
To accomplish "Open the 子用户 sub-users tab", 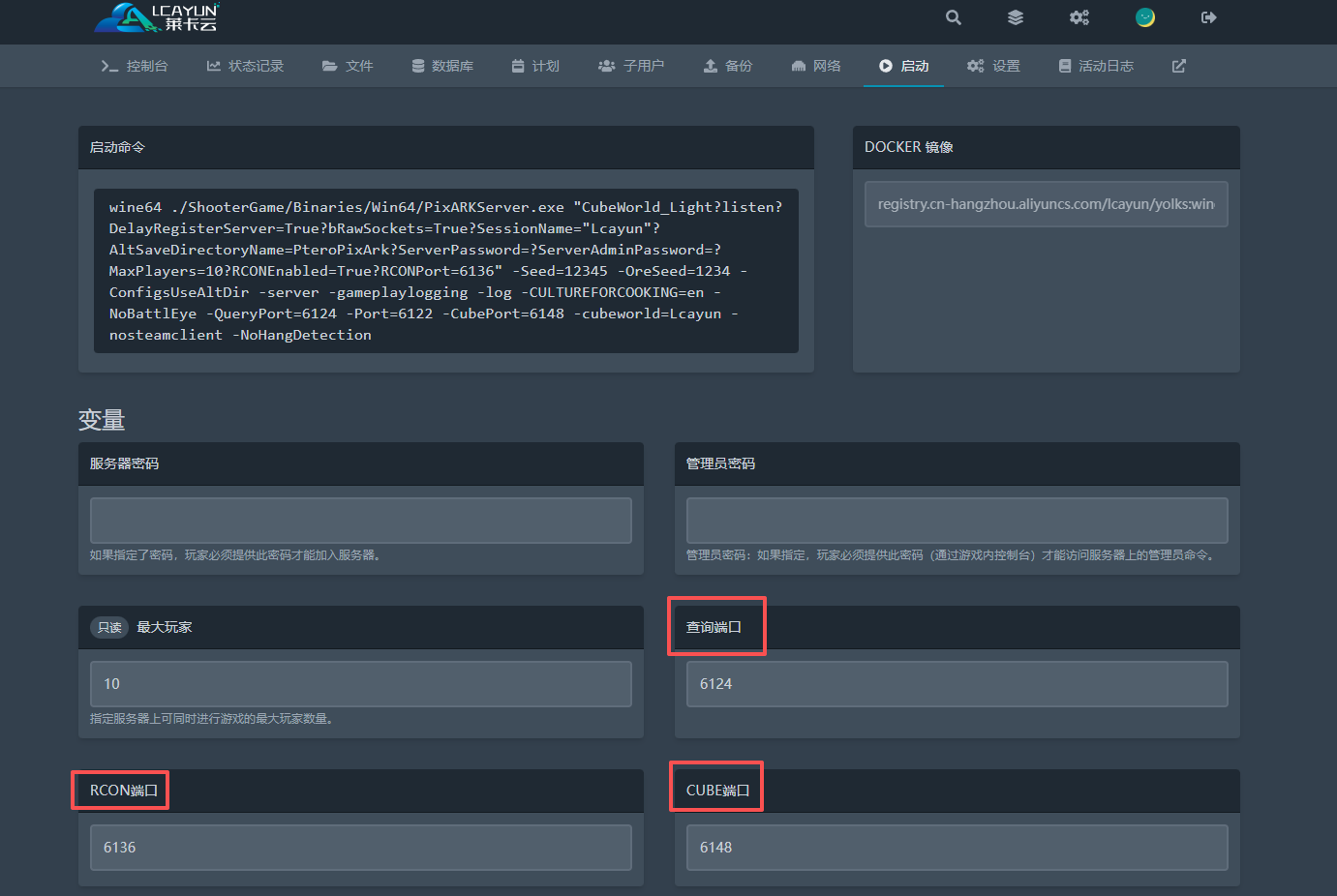I will click(631, 66).
